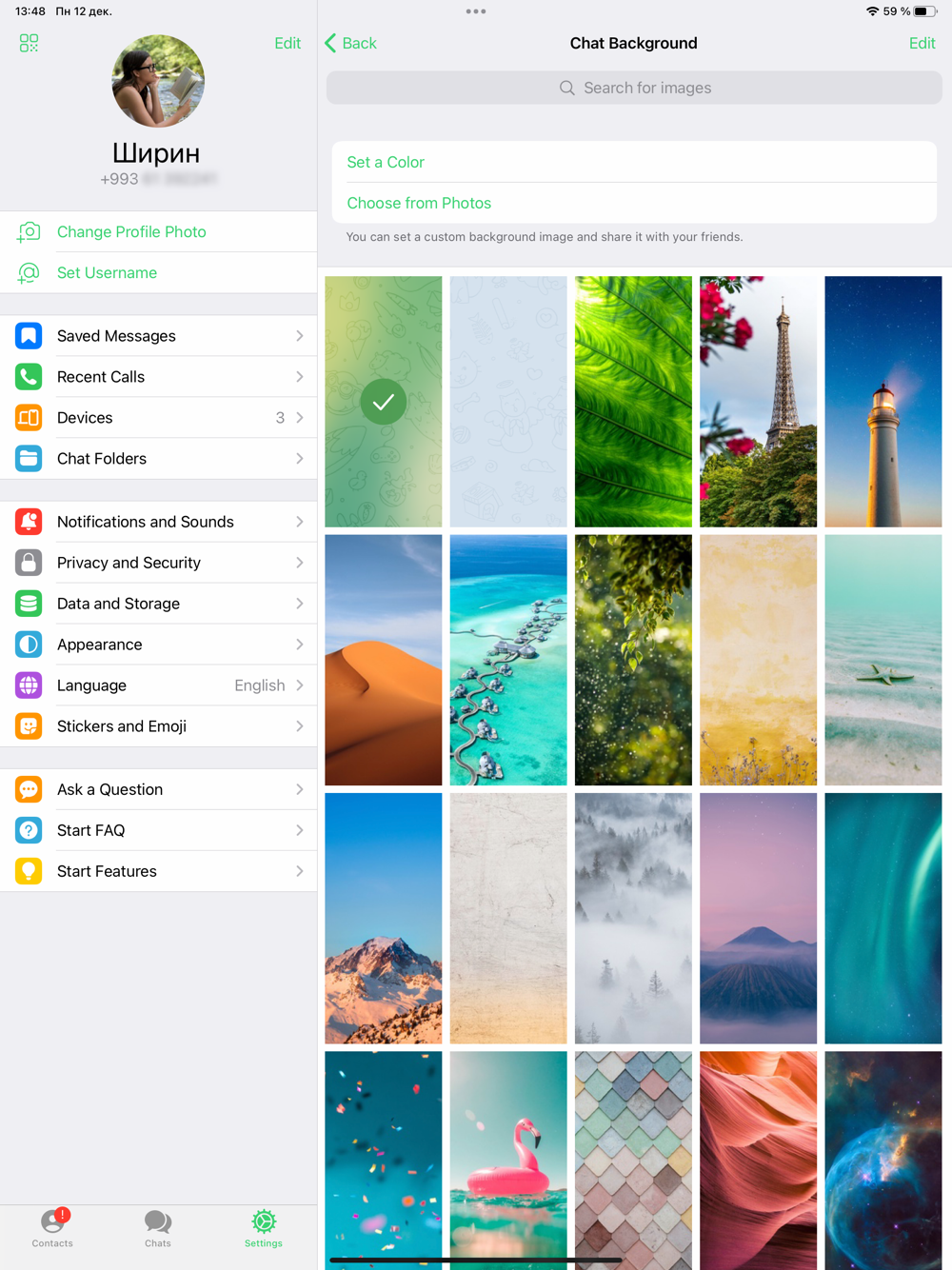The height and width of the screenshot is (1270, 952).
Task: Click the battery indicator in status bar
Action: coord(926,11)
